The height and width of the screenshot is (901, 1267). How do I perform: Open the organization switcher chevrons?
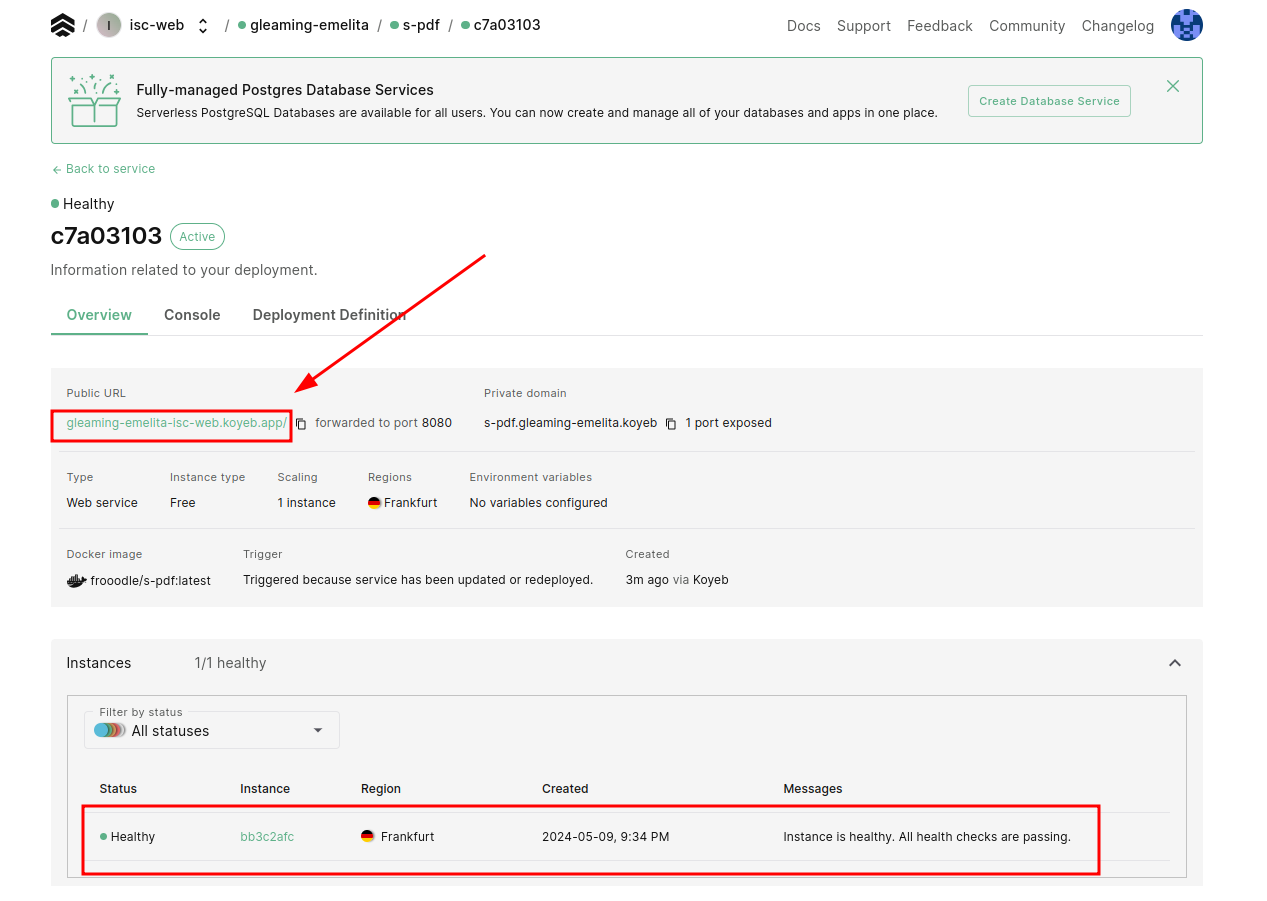[x=203, y=26]
